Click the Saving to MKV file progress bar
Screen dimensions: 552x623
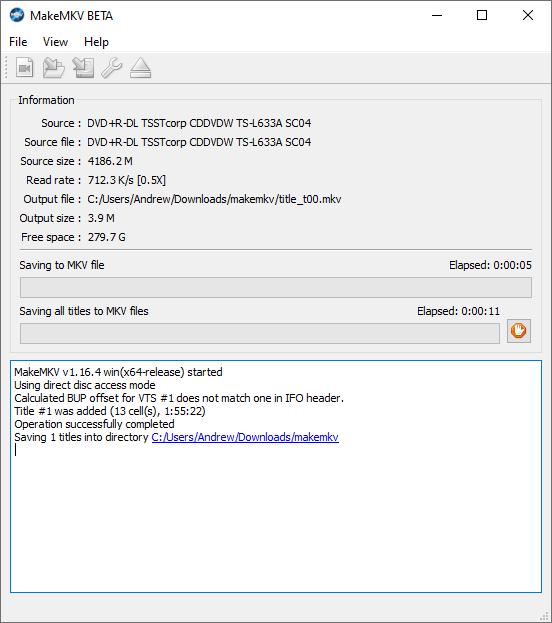(x=276, y=288)
